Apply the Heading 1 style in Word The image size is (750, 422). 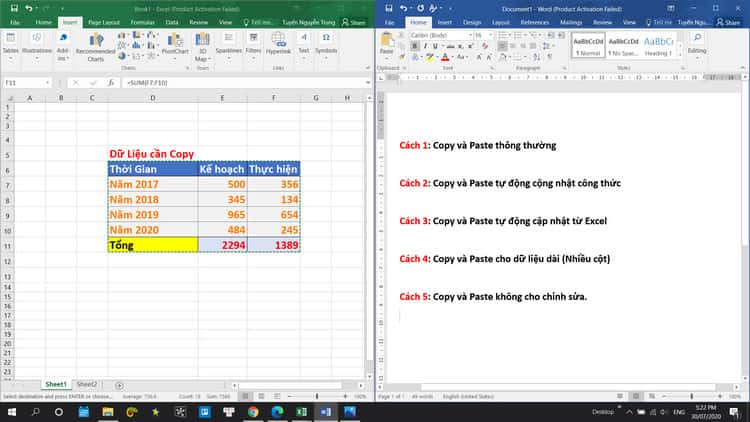tap(658, 46)
